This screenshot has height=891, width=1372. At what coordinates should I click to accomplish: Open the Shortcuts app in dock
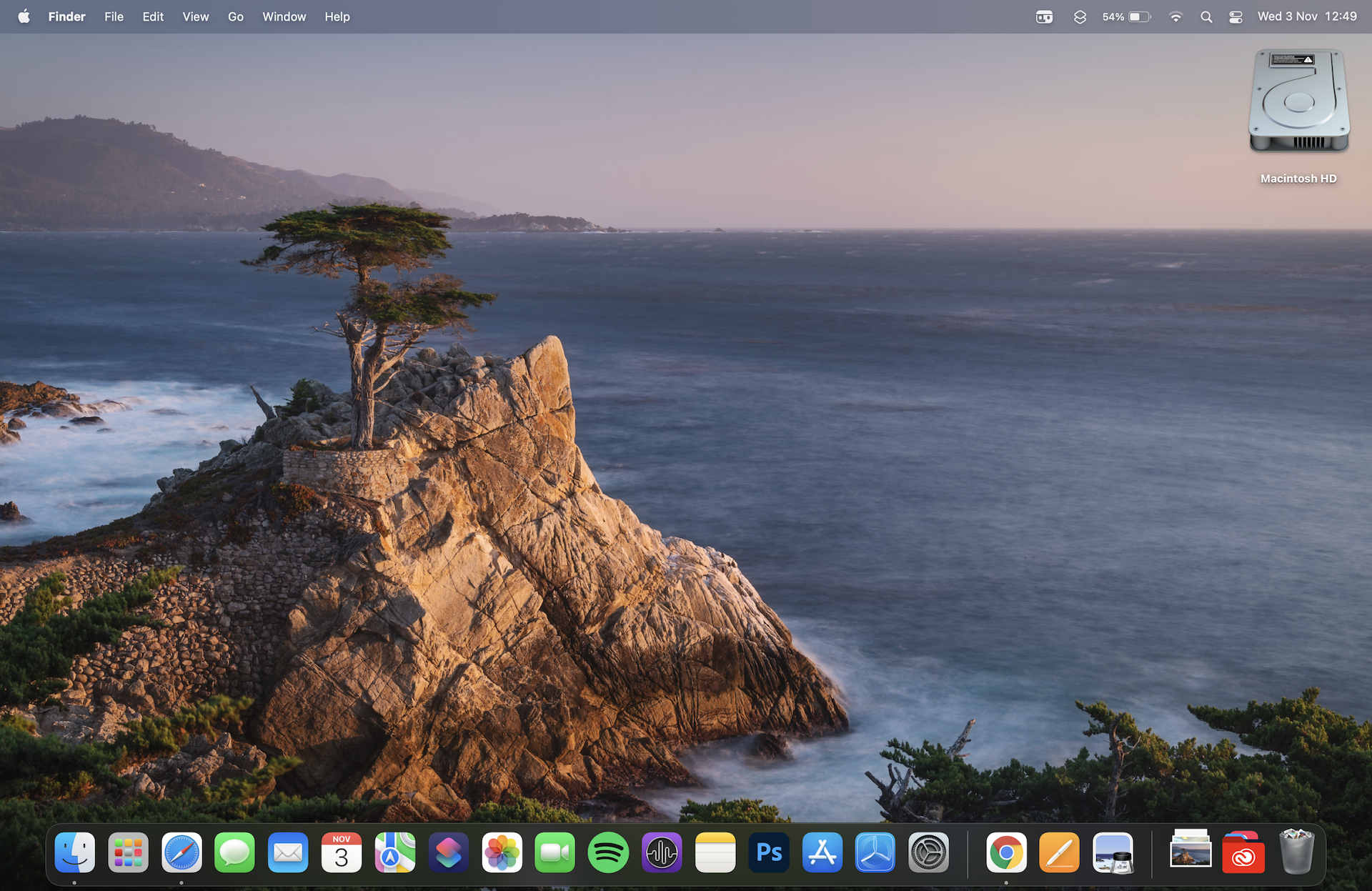[448, 852]
